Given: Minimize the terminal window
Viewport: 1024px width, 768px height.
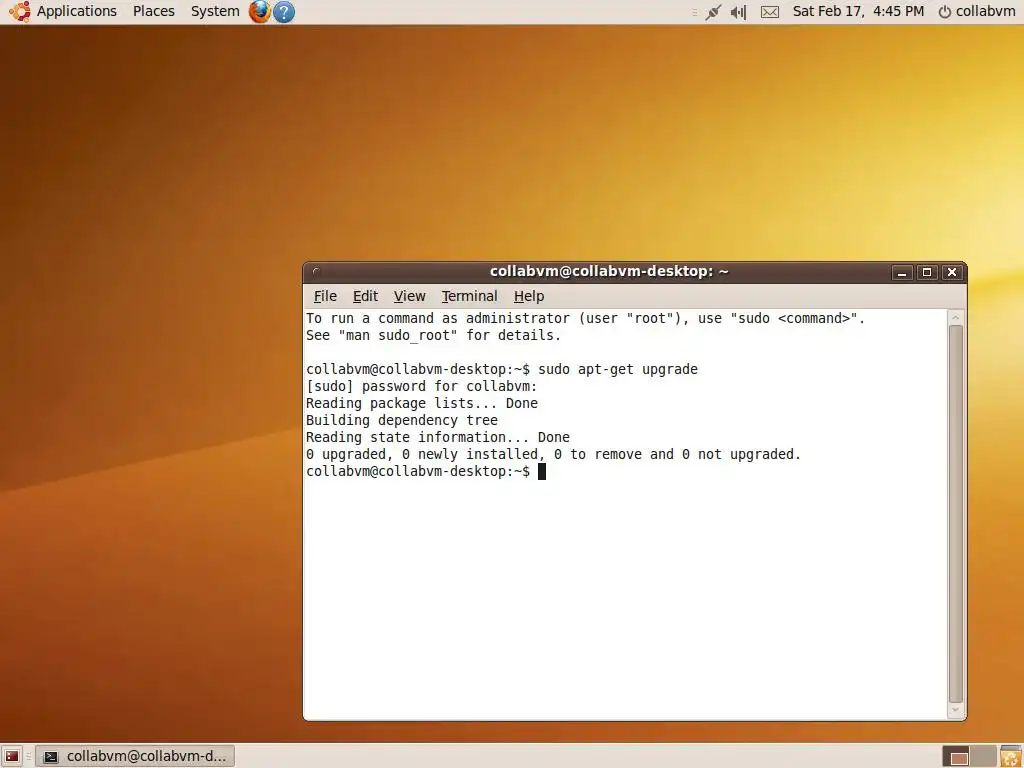Looking at the screenshot, I should (x=902, y=272).
